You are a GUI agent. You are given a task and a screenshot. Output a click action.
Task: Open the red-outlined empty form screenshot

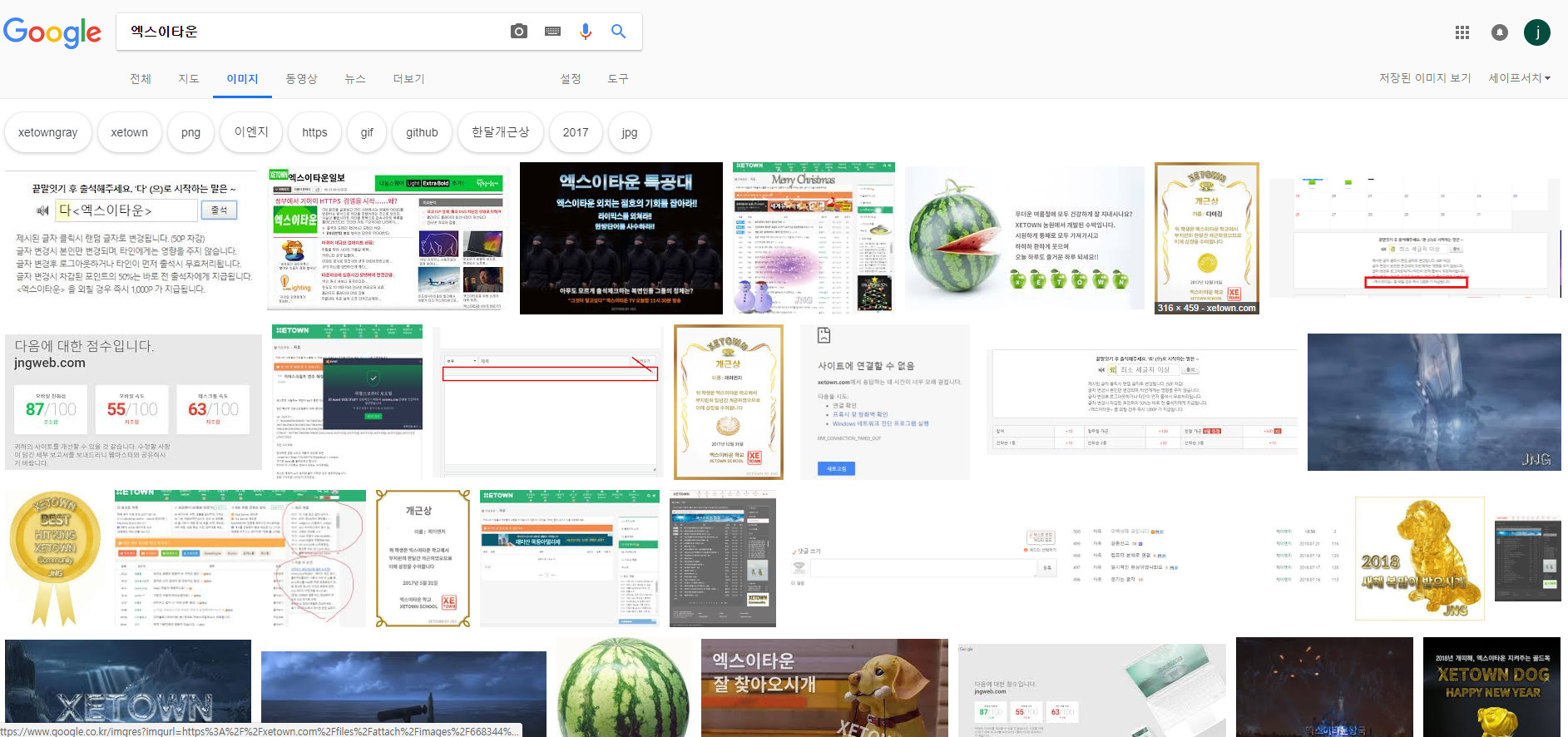(548, 402)
